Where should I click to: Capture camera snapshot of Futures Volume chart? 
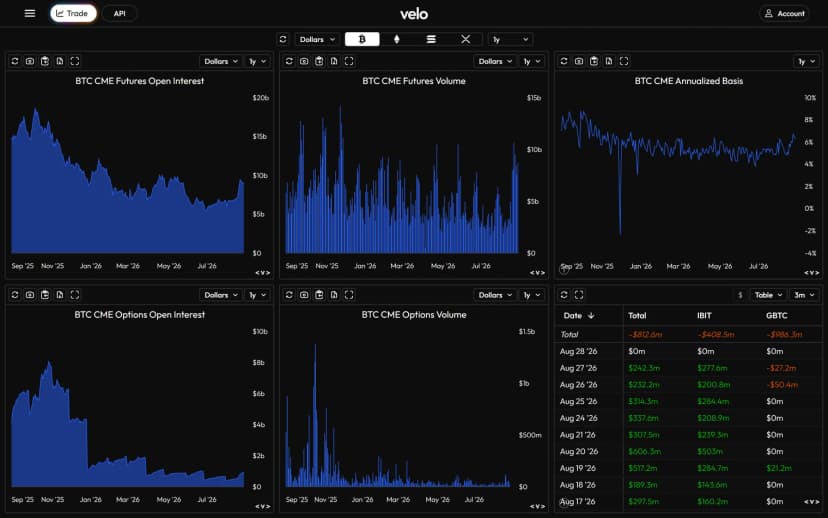pyautogui.click(x=304, y=61)
